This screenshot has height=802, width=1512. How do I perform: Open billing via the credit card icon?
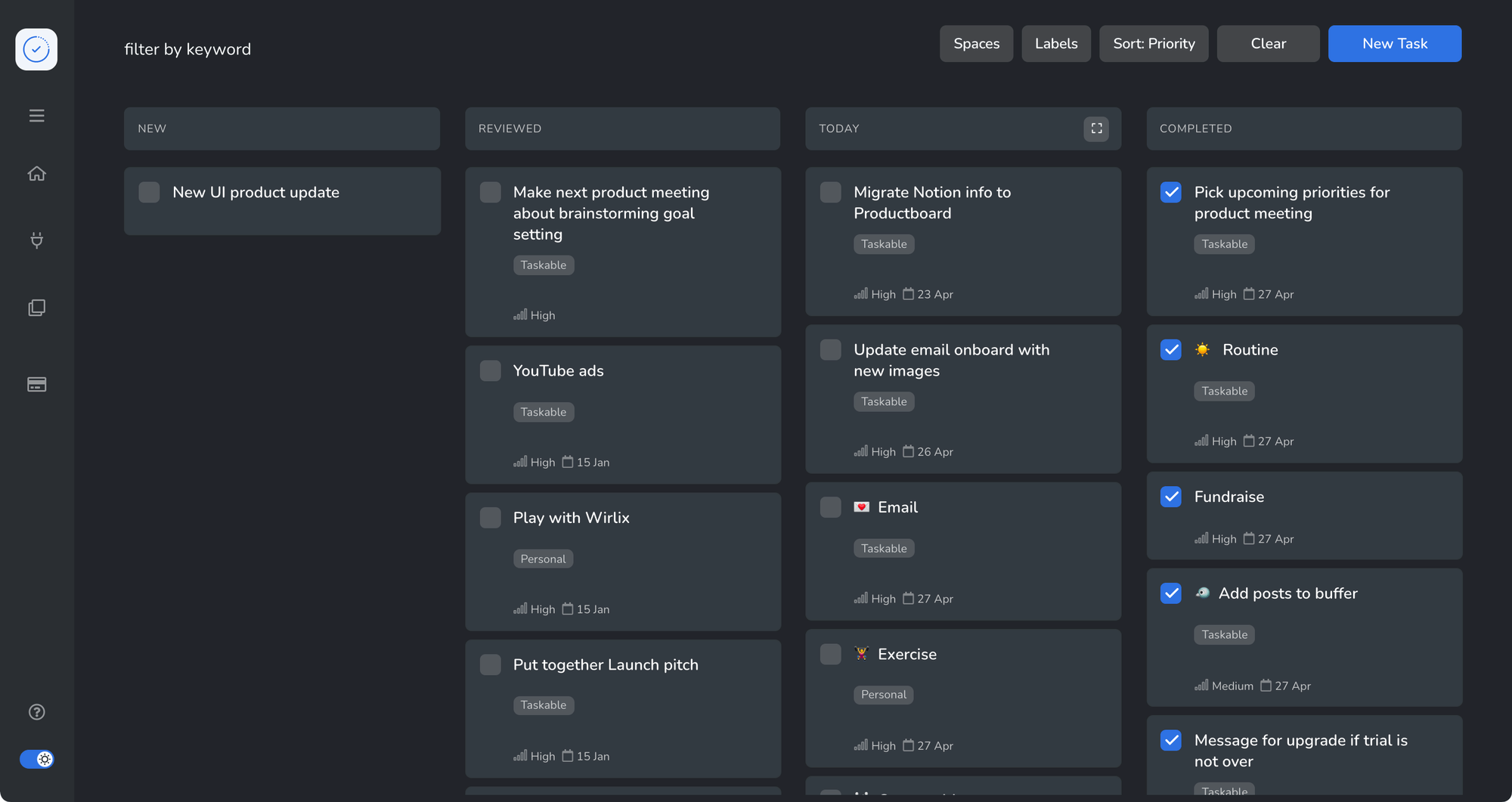(36, 384)
